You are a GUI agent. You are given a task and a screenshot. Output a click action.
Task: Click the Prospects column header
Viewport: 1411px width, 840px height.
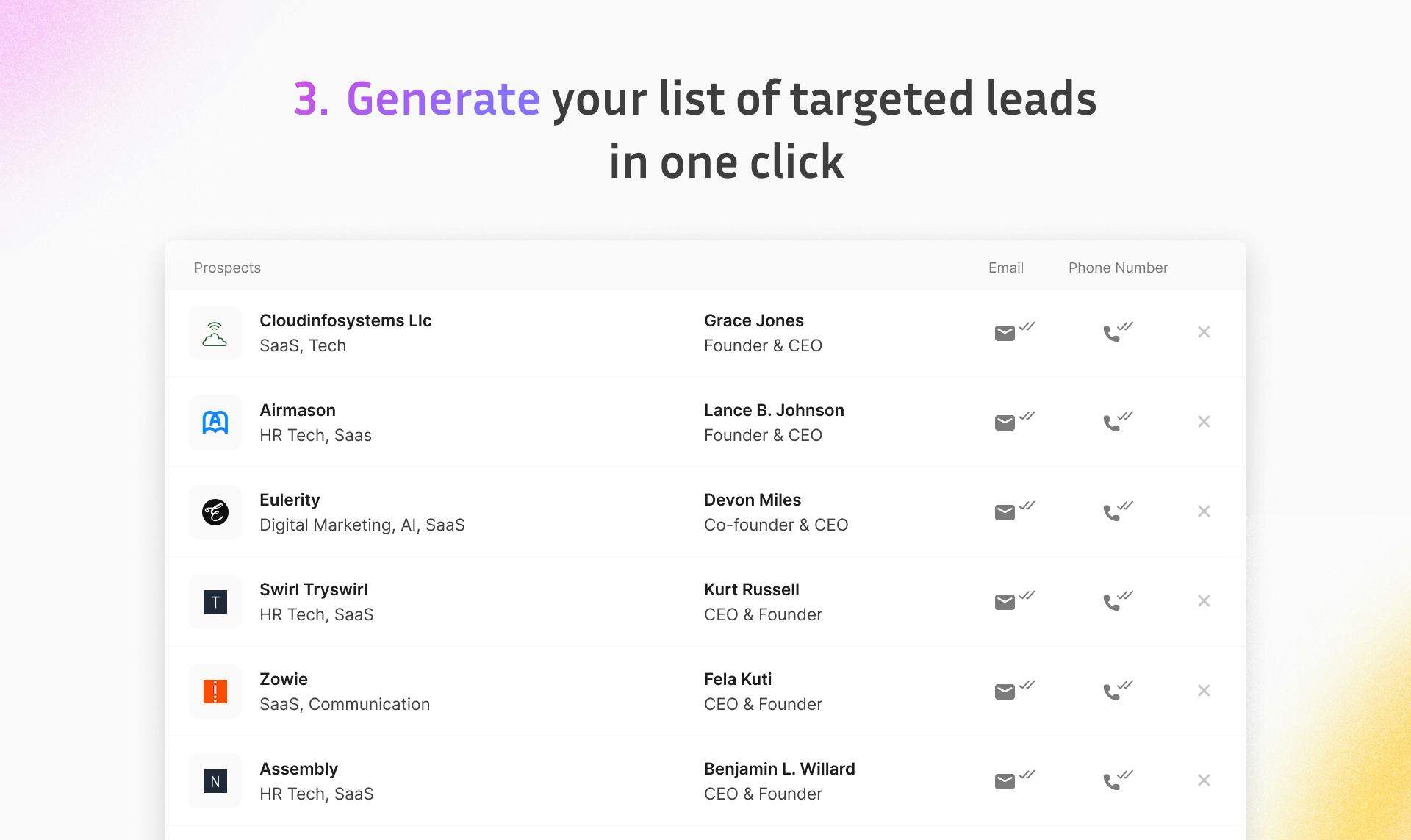tap(227, 268)
